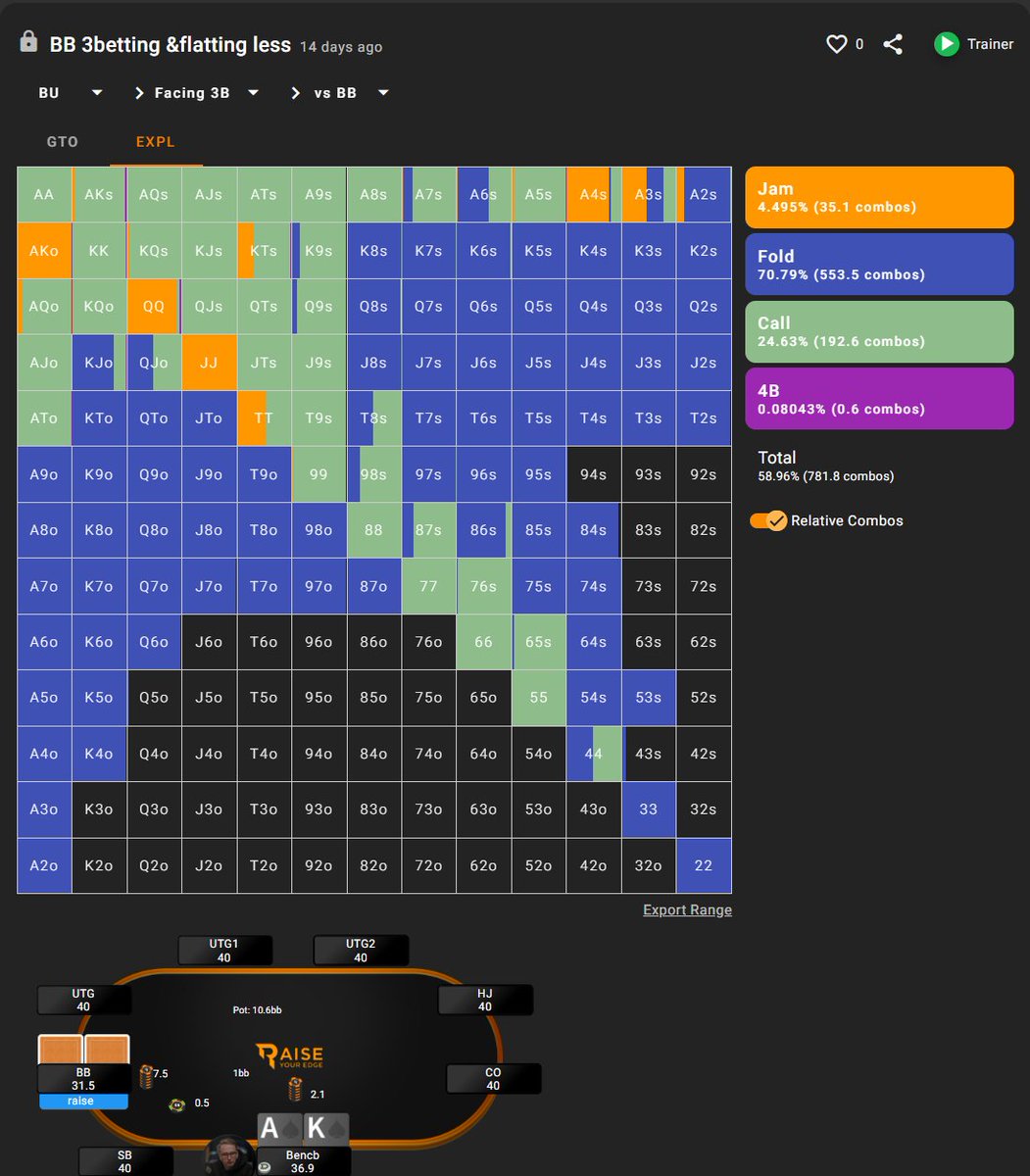The image size is (1030, 1176).
Task: Click the orange Jam action button
Action: tap(878, 196)
